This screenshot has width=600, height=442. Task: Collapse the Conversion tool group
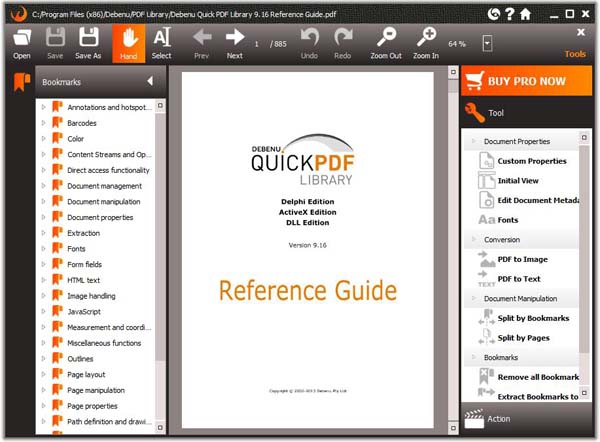[474, 239]
